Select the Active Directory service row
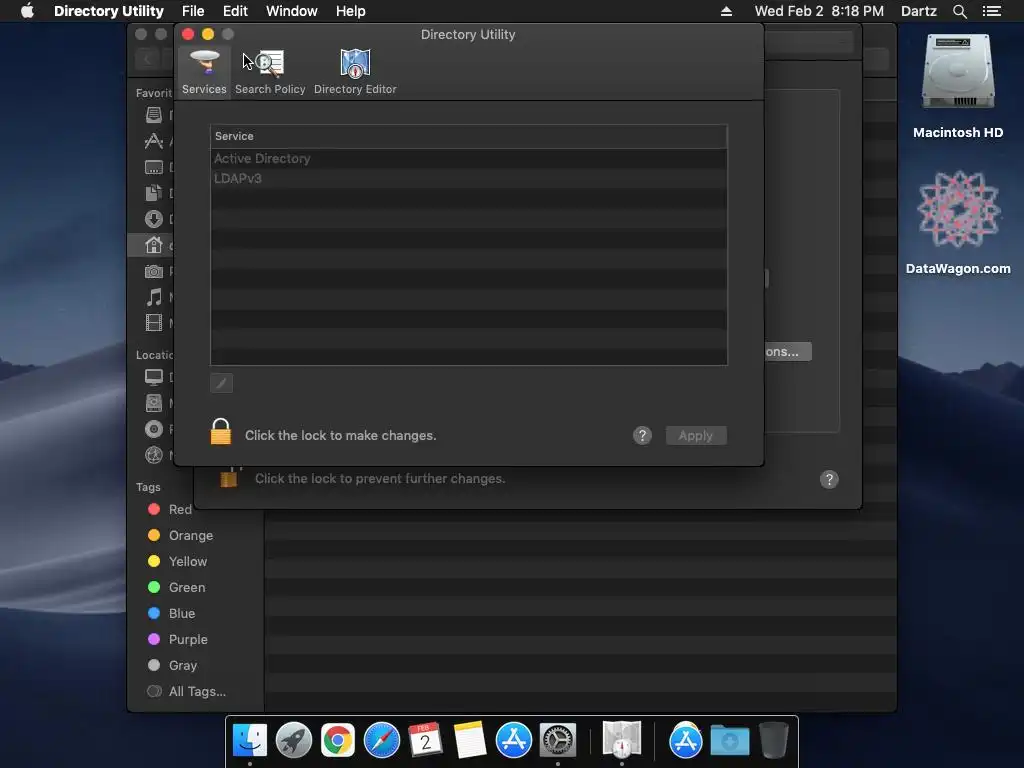This screenshot has height=768, width=1024. [x=468, y=159]
